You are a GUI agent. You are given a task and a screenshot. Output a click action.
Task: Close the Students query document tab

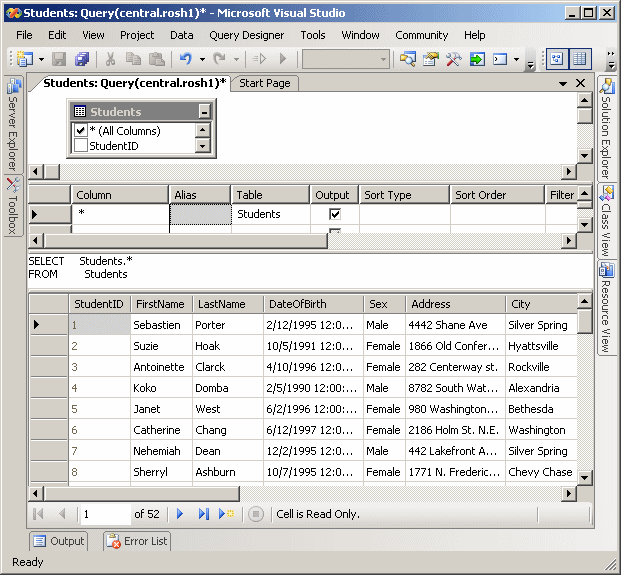coord(581,83)
